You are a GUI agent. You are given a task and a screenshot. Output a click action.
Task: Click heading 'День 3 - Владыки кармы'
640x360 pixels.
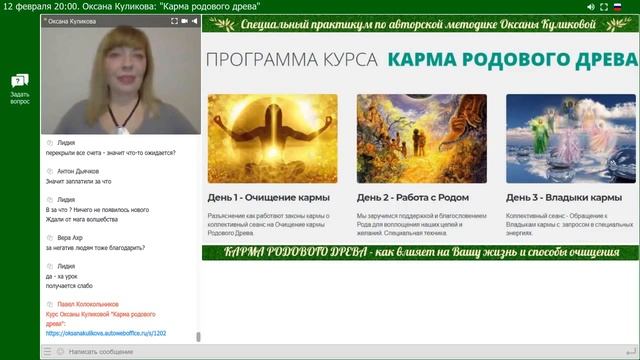coord(564,198)
